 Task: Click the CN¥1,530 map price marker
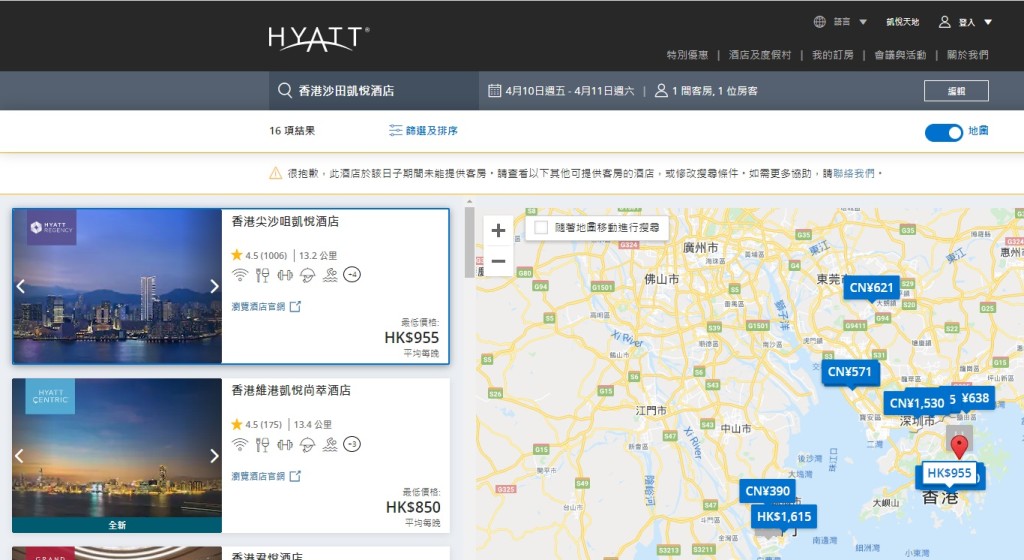[916, 403]
